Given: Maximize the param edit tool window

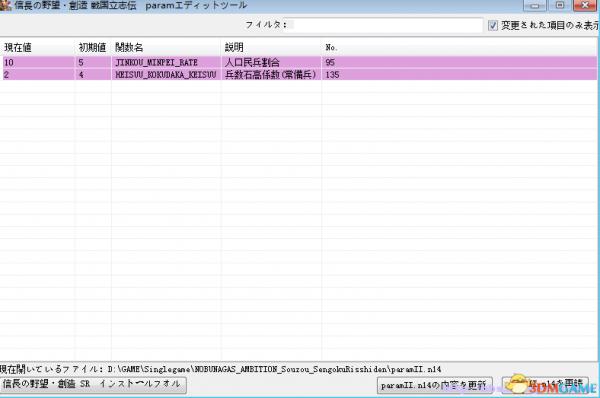Looking at the screenshot, I should pos(560,5).
